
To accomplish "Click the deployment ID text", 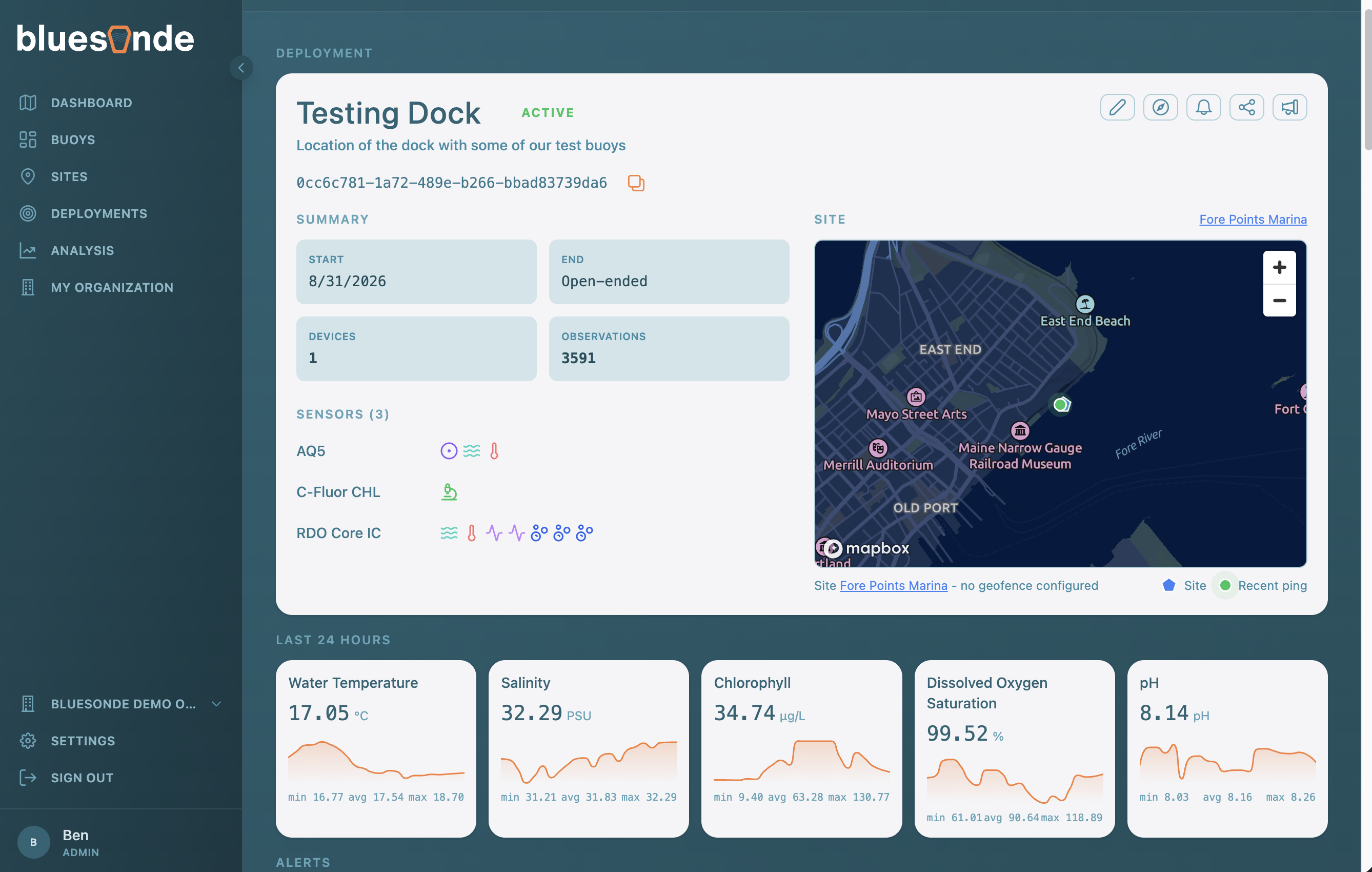I will pos(451,183).
